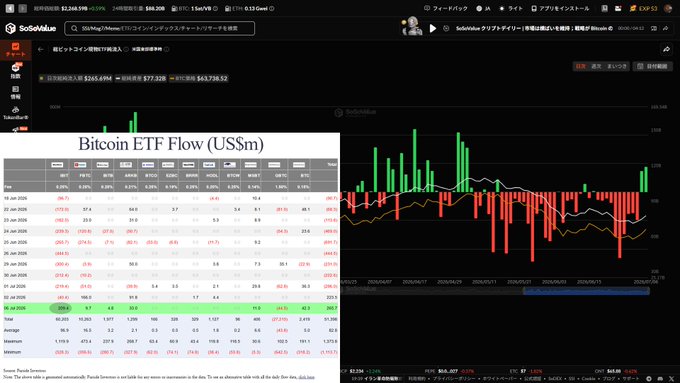Toggle 日次総純流入額 $265.69M legend series
The width and height of the screenshot is (680, 383).
(75, 79)
